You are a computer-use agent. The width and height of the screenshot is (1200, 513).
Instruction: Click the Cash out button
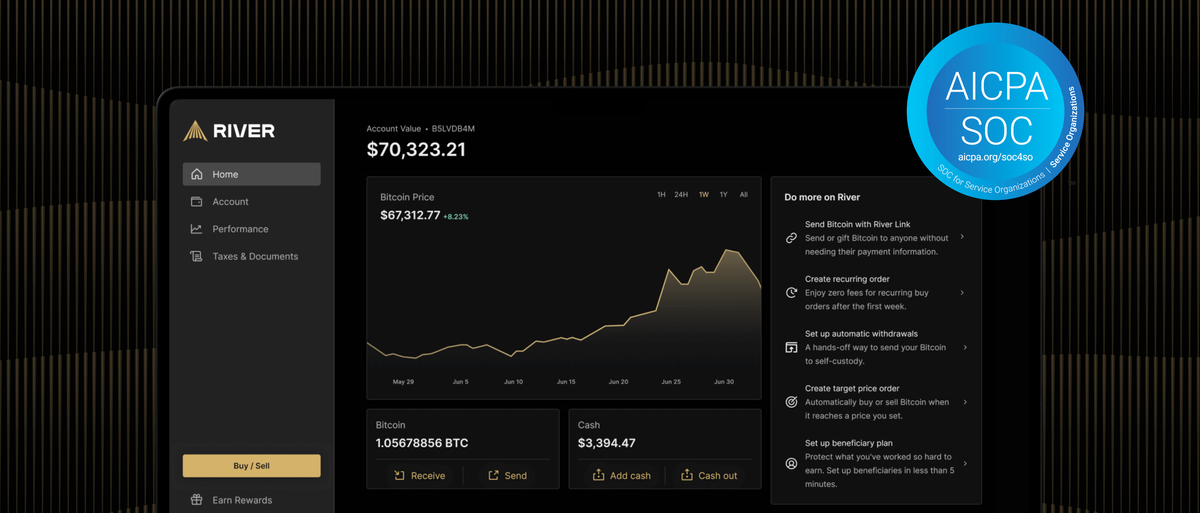[708, 475]
